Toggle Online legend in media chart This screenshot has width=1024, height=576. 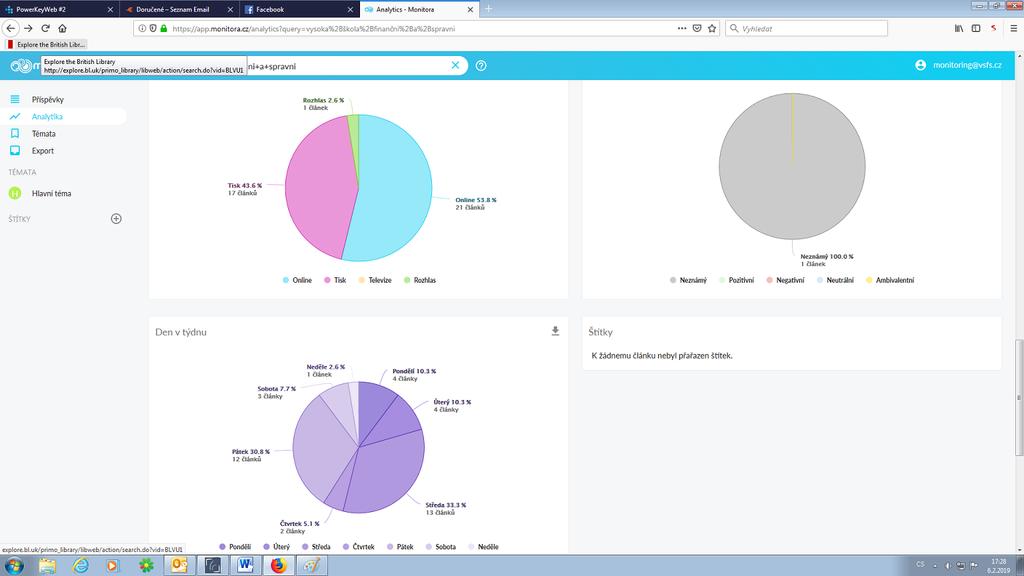pyautogui.click(x=297, y=280)
